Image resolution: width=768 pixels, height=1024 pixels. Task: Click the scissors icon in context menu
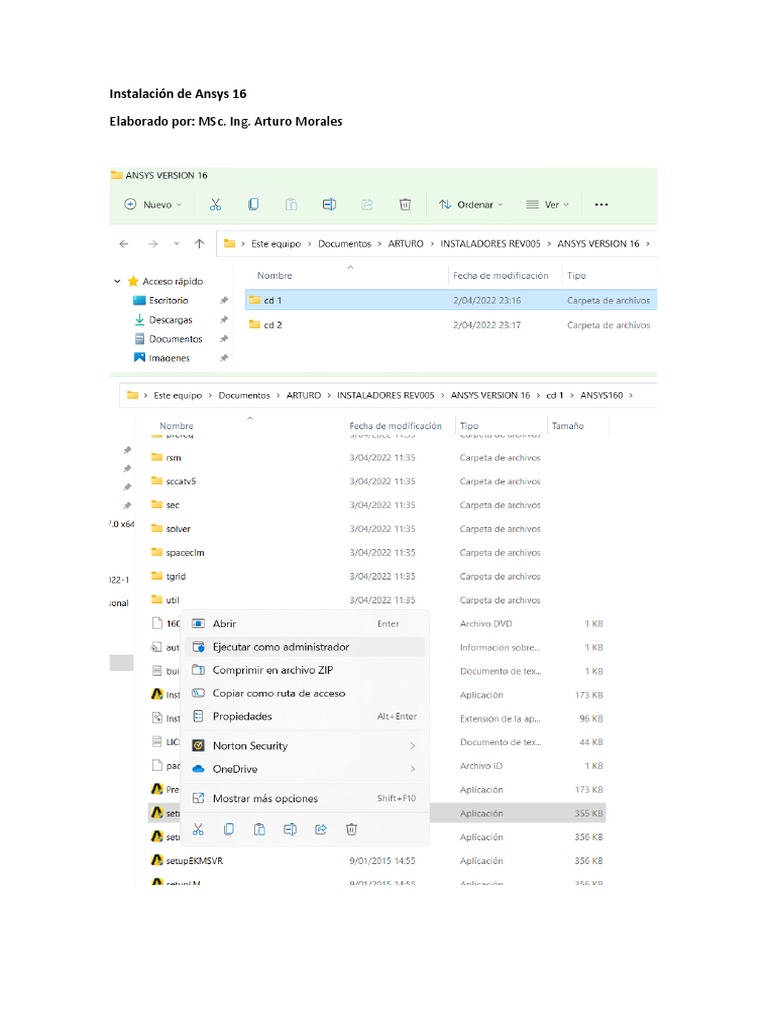(199, 829)
